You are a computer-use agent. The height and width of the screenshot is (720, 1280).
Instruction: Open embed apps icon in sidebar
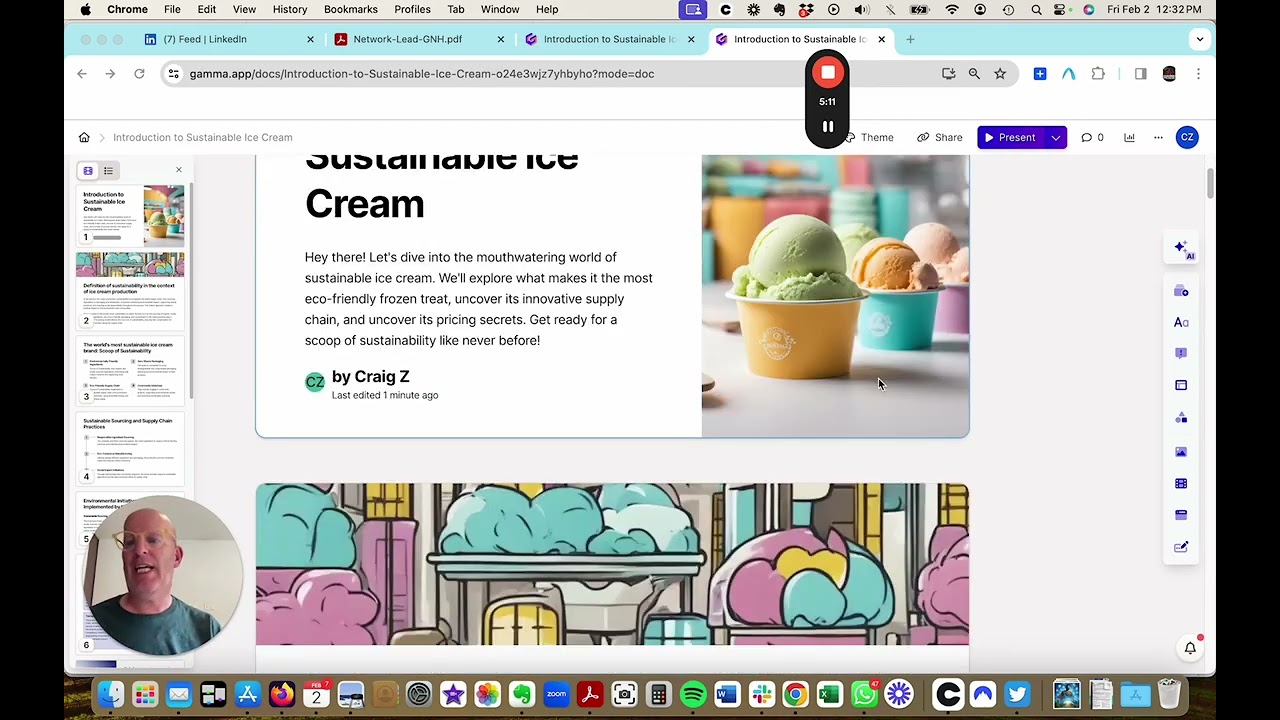(1181, 515)
